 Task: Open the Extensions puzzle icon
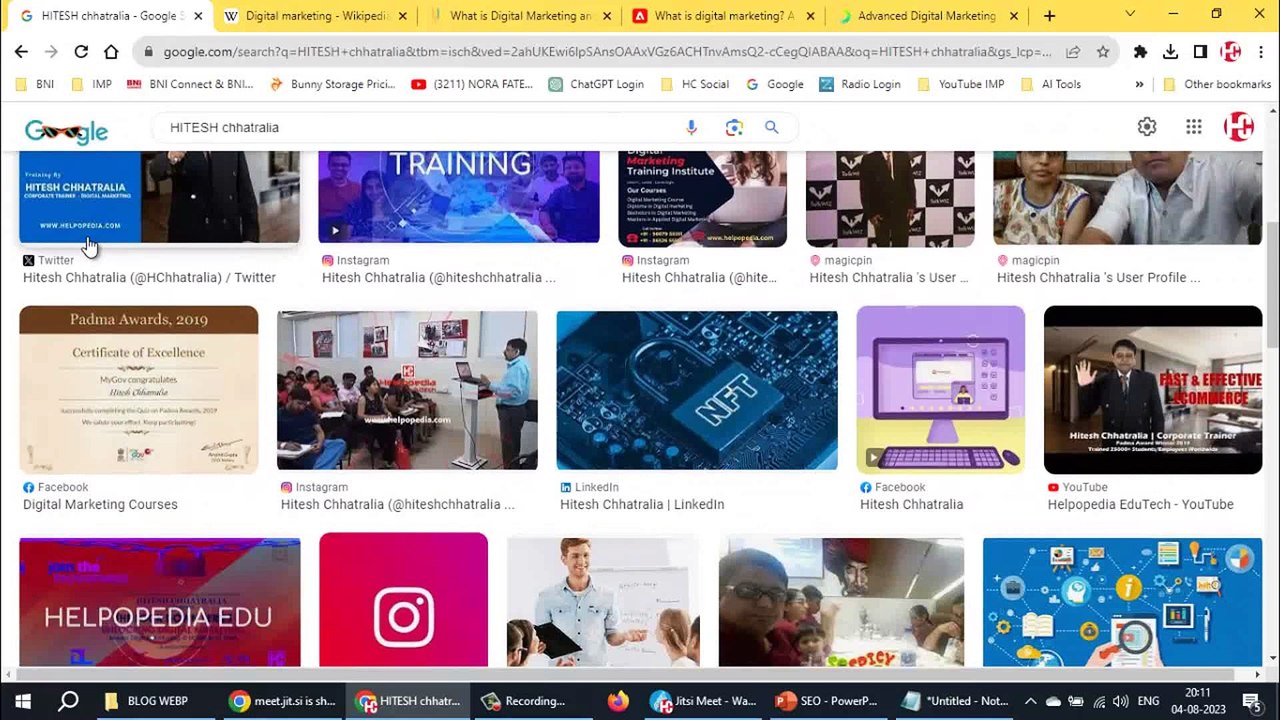click(x=1140, y=51)
